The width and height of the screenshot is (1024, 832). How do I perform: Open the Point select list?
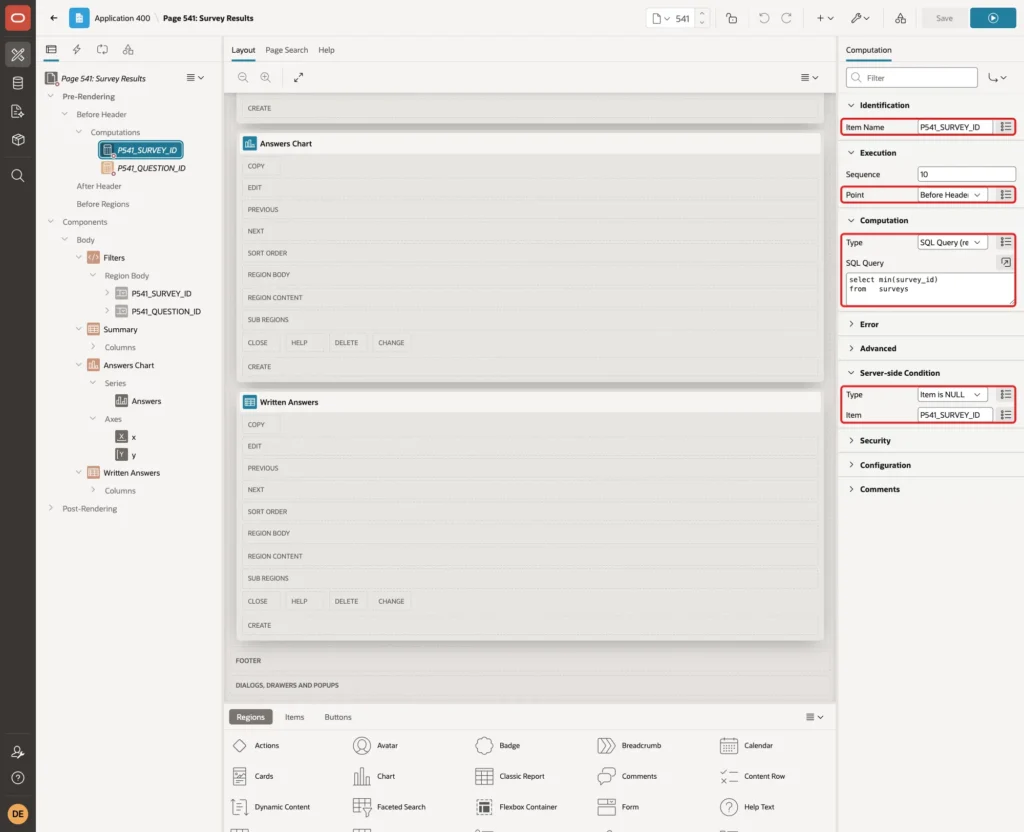(x=952, y=195)
